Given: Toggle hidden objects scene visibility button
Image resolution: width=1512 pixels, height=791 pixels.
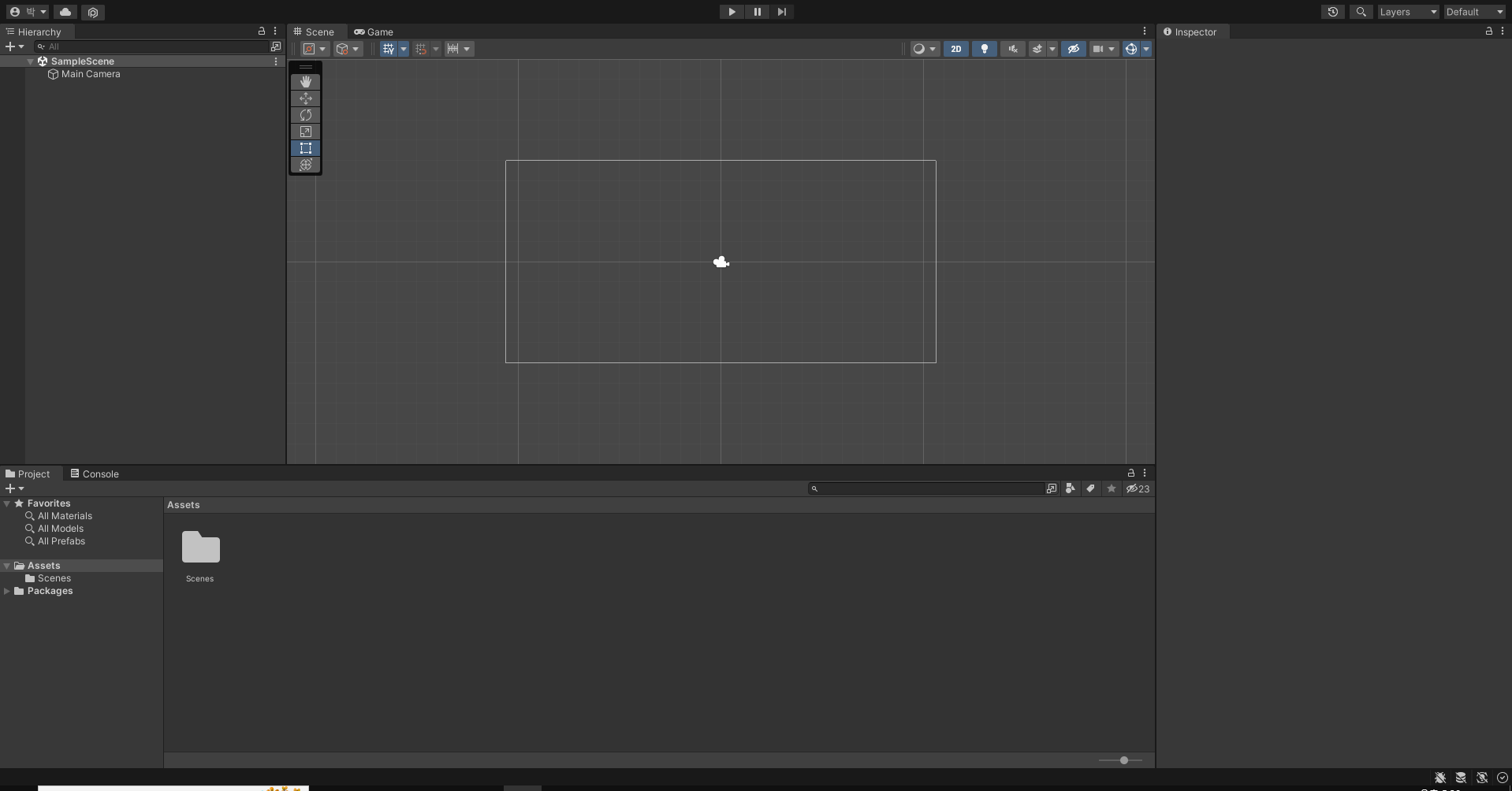Looking at the screenshot, I should 1074,49.
